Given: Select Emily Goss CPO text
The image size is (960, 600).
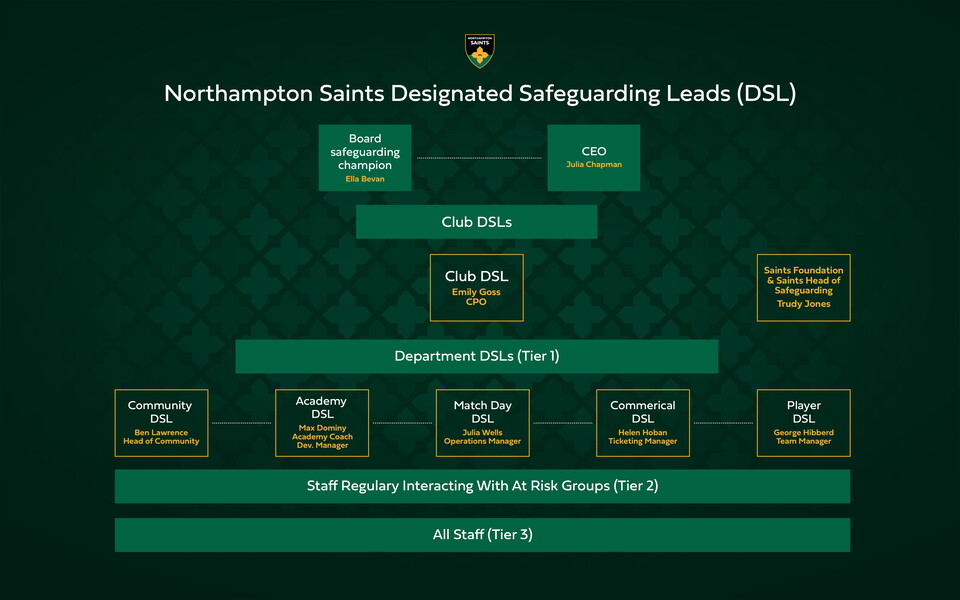Looking at the screenshot, I should coord(476,297).
